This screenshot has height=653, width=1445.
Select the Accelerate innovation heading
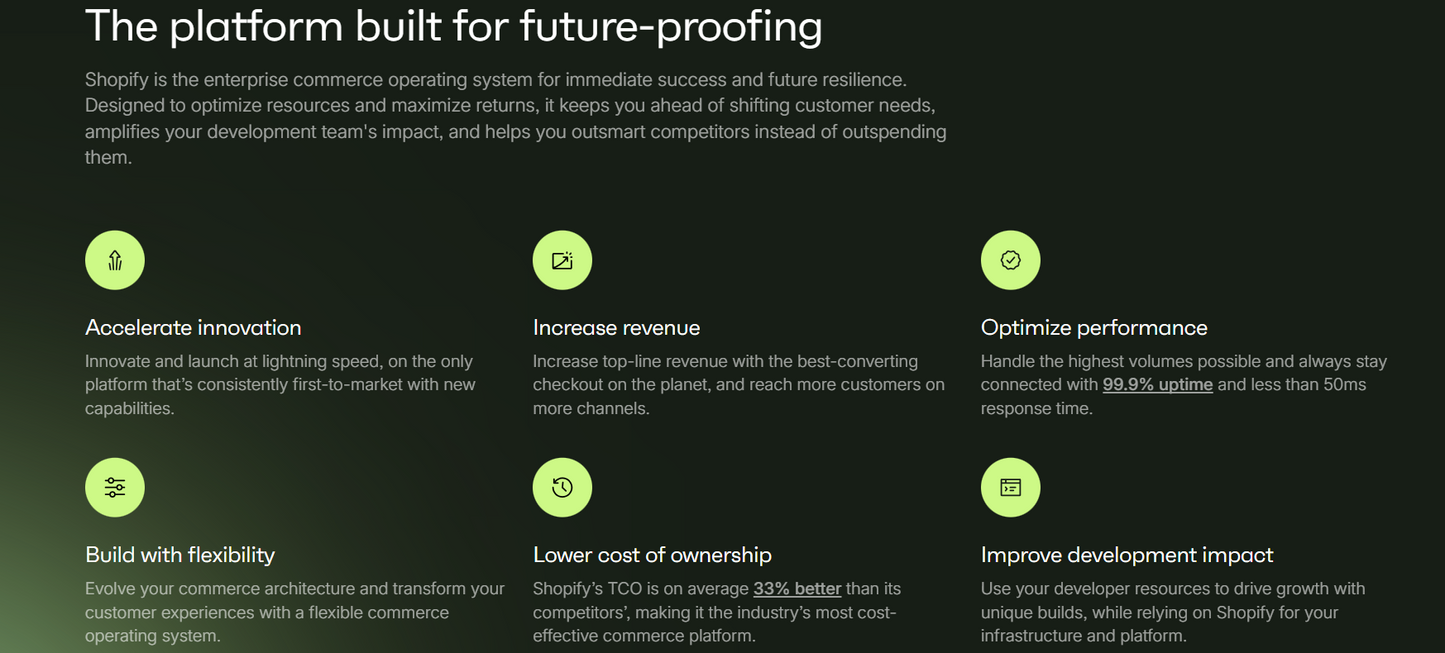(x=193, y=328)
